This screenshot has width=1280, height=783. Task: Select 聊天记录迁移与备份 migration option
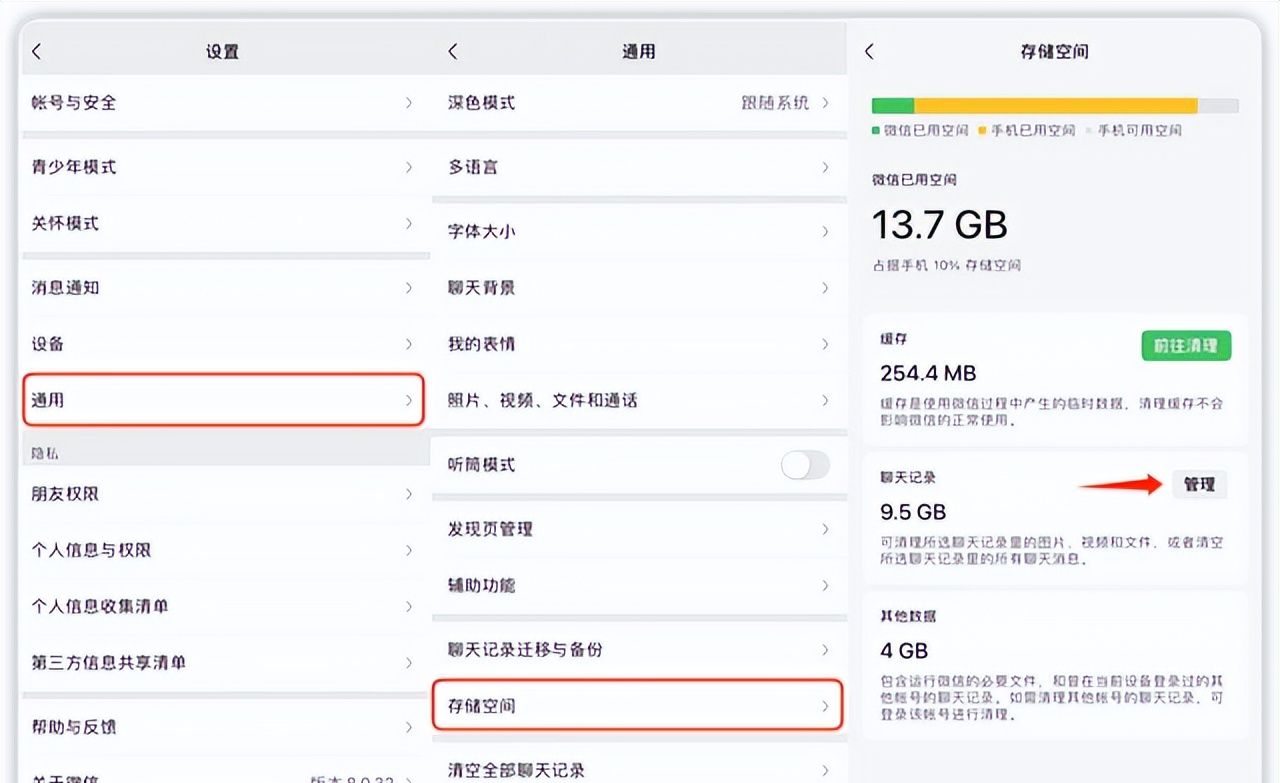pos(640,649)
